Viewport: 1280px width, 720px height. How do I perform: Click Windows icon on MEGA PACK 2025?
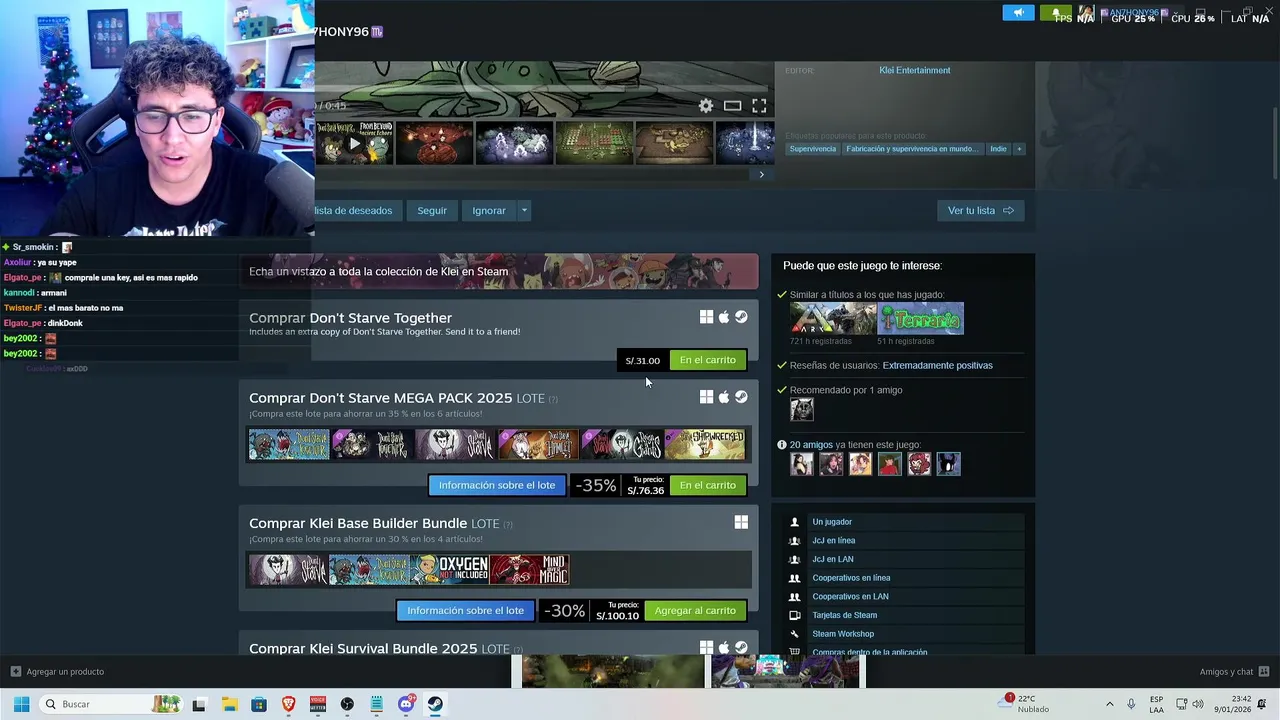pos(706,397)
